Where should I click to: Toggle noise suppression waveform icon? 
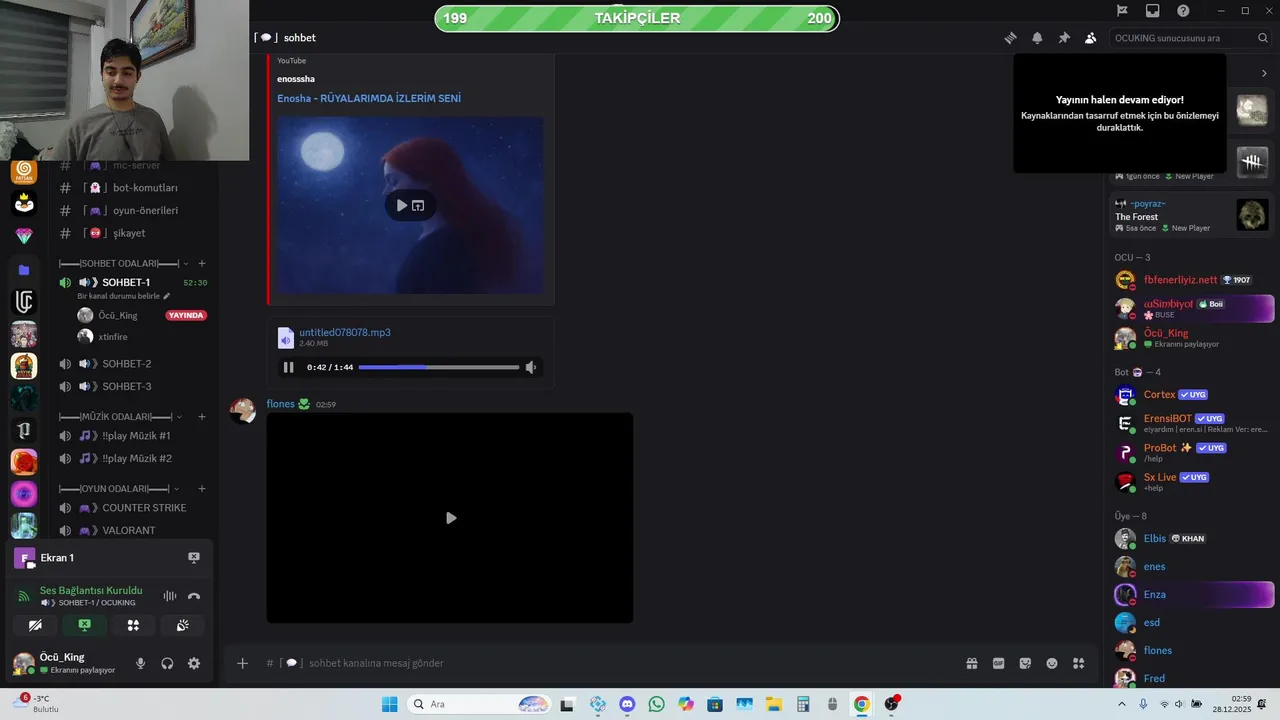coord(170,596)
